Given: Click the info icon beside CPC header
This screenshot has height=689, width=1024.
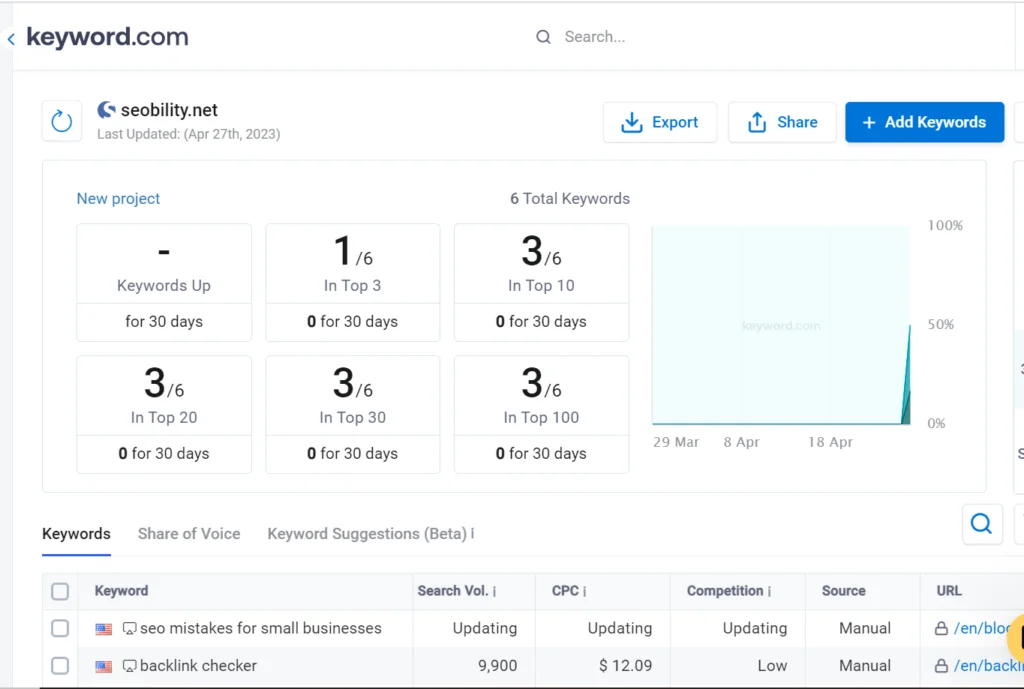Looking at the screenshot, I should pos(586,591).
